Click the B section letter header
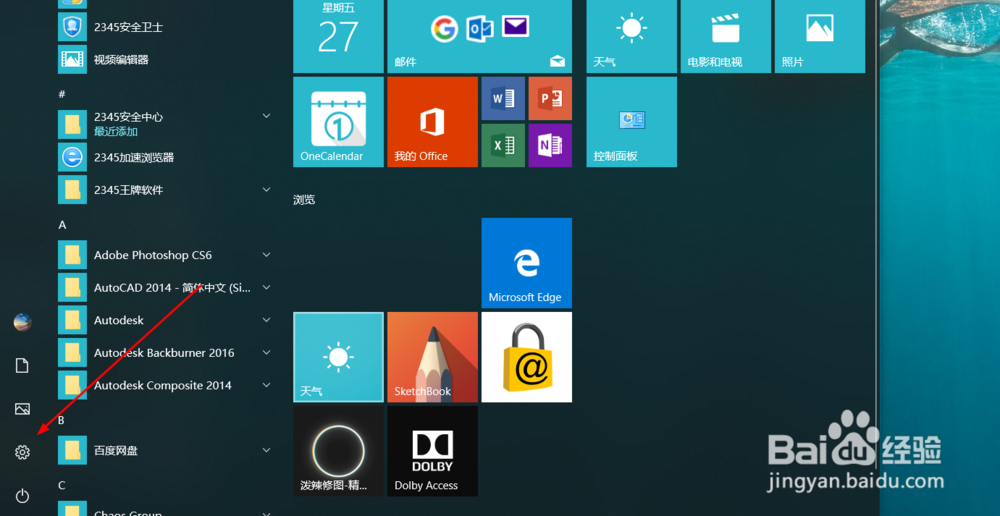The height and width of the screenshot is (516, 1000). pyautogui.click(x=61, y=420)
